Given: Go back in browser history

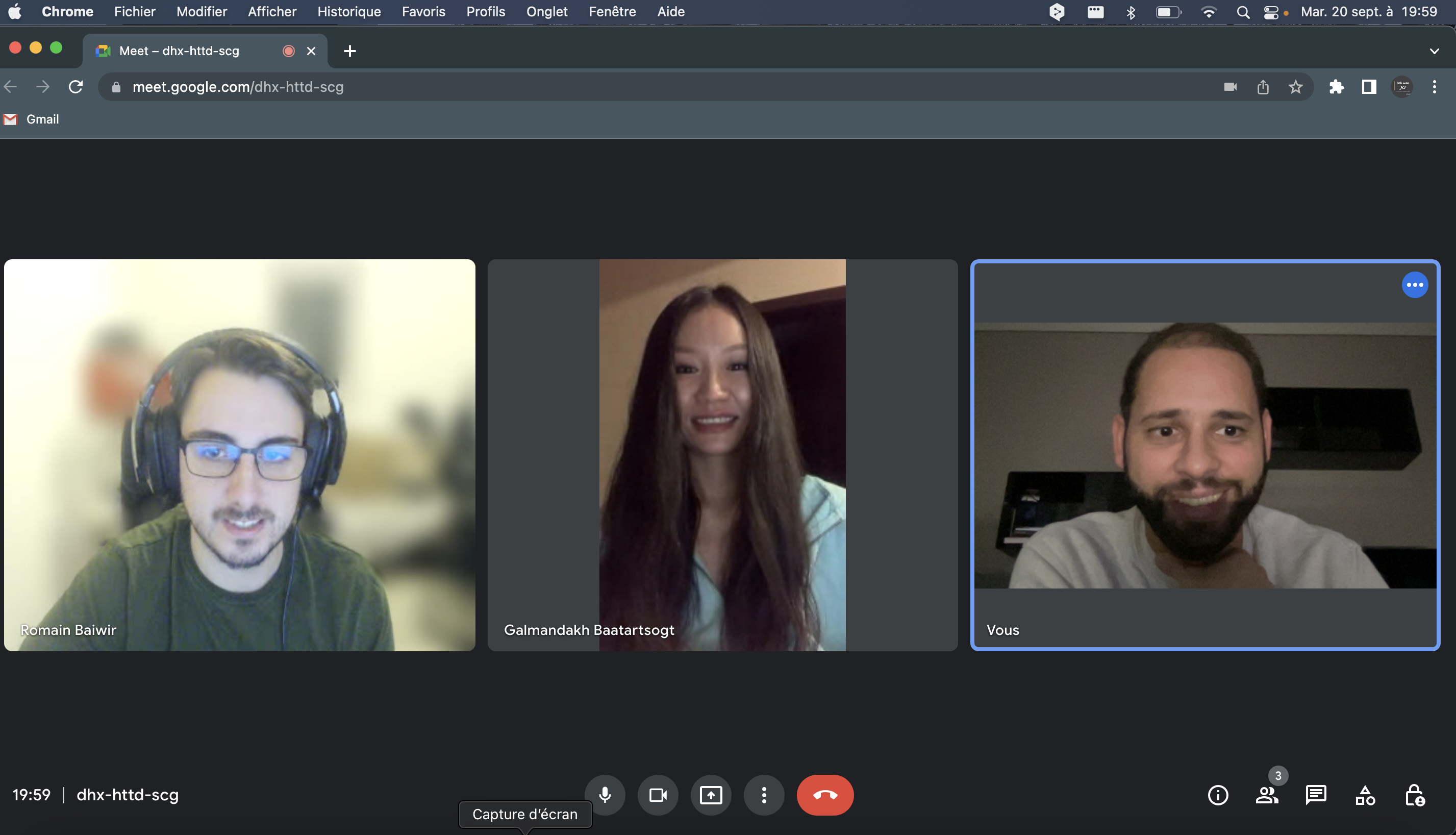Looking at the screenshot, I should pyautogui.click(x=10, y=87).
